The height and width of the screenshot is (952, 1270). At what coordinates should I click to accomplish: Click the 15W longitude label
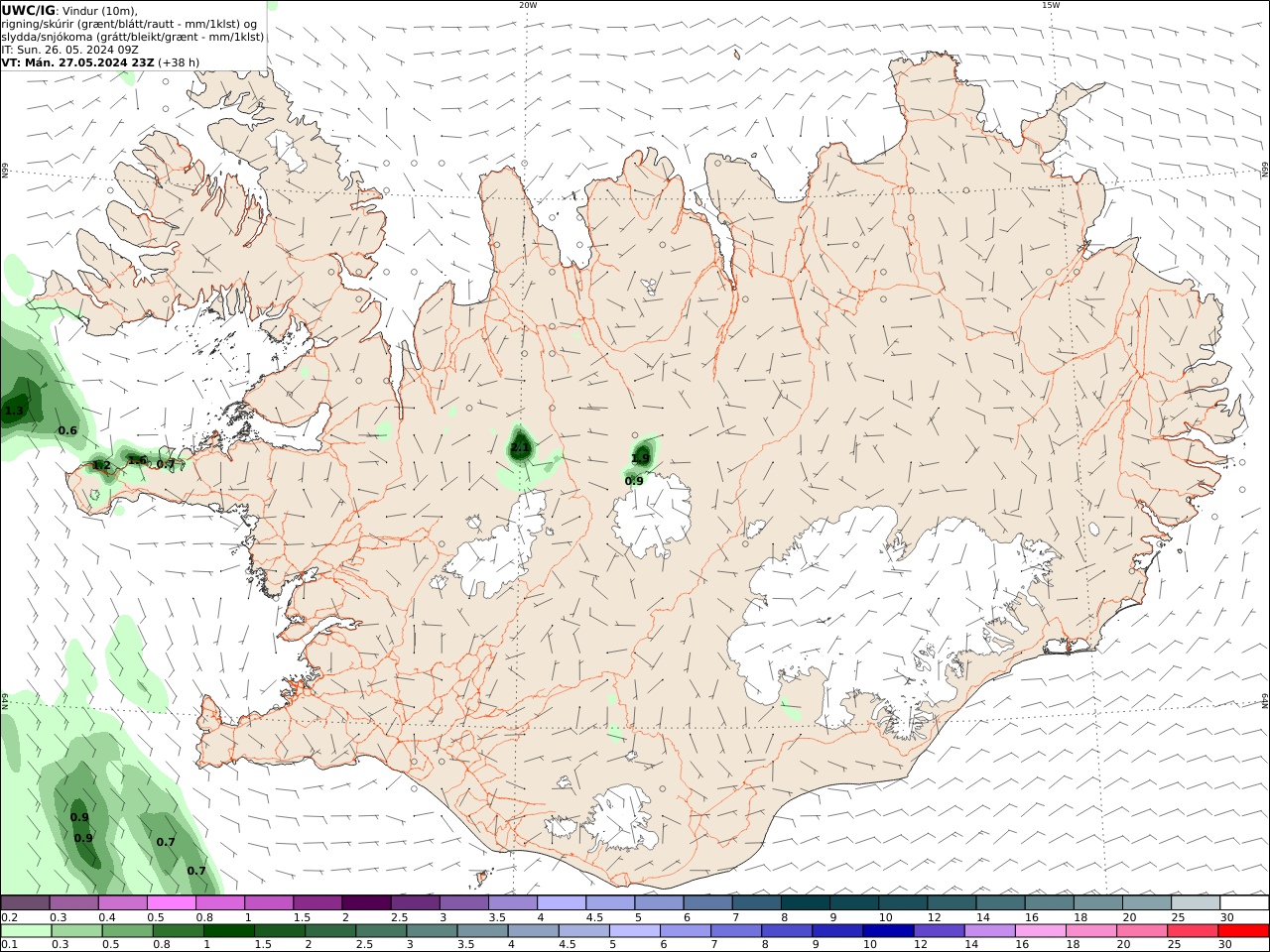(x=1050, y=5)
